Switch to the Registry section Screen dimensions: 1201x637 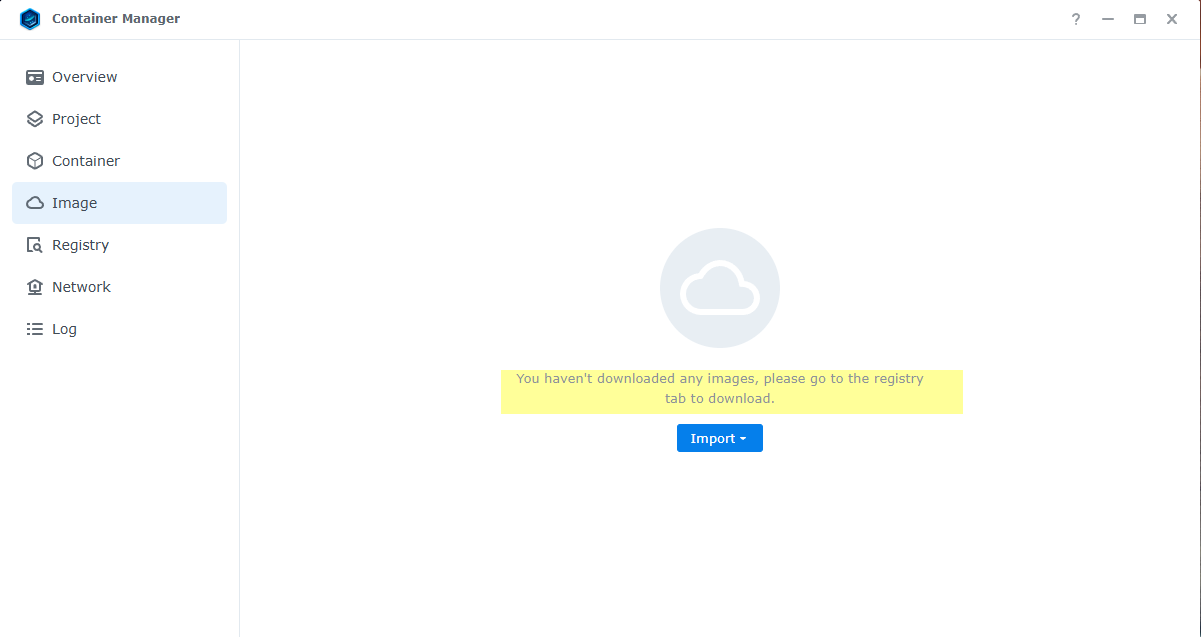[x=80, y=245]
